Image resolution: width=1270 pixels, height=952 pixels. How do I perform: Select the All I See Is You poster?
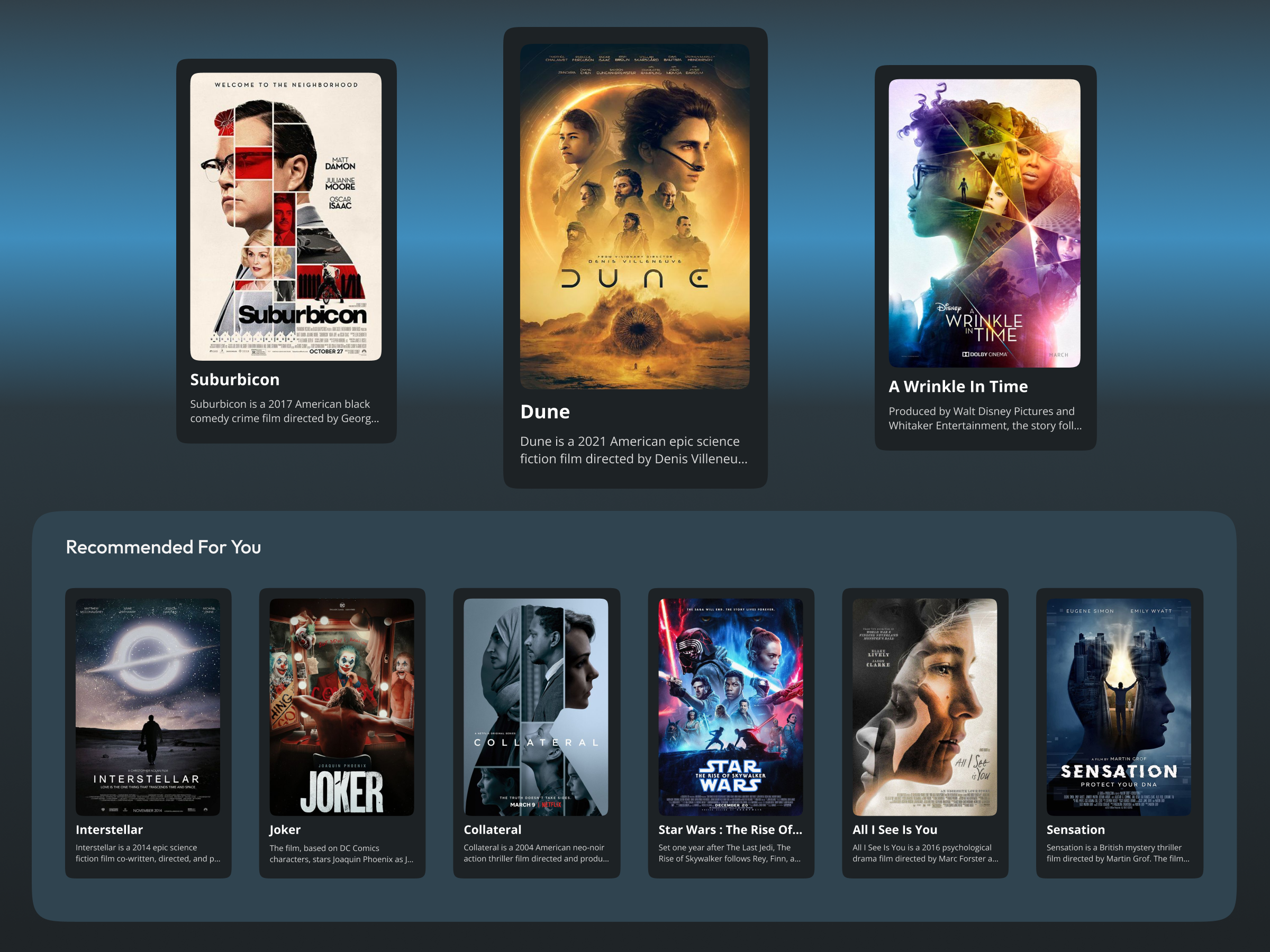point(924,707)
